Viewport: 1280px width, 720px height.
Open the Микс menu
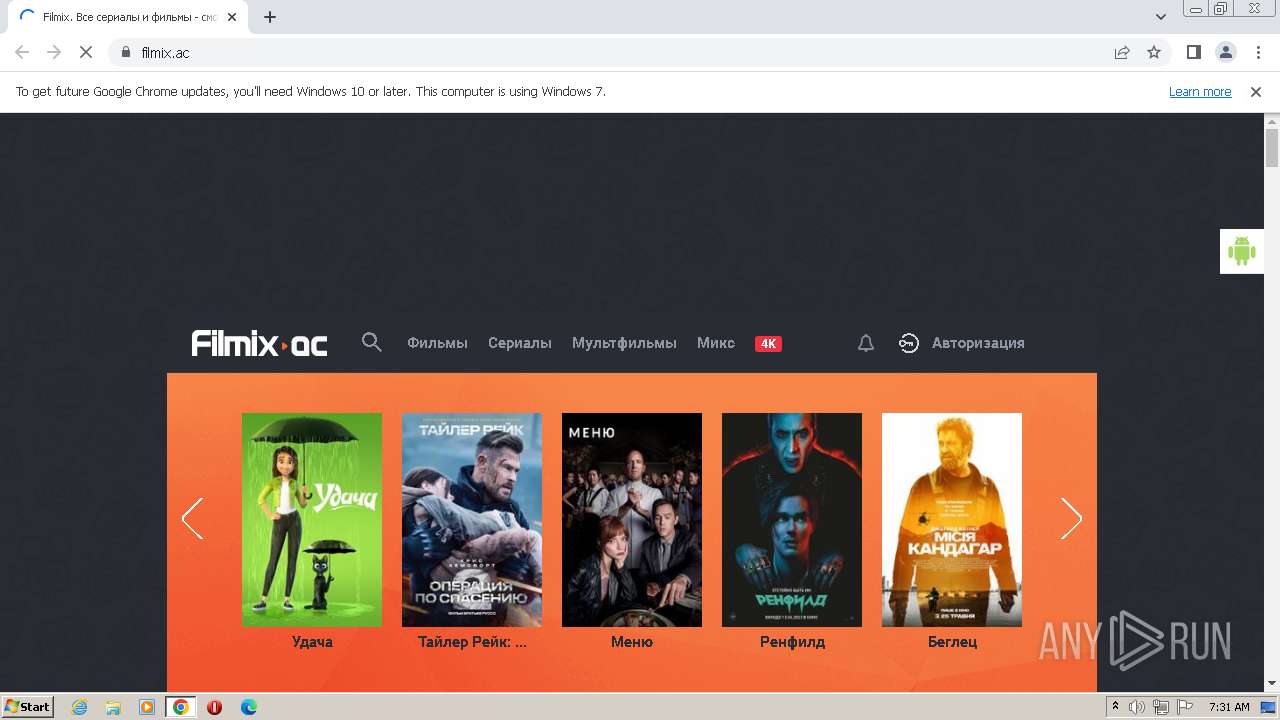click(x=716, y=343)
